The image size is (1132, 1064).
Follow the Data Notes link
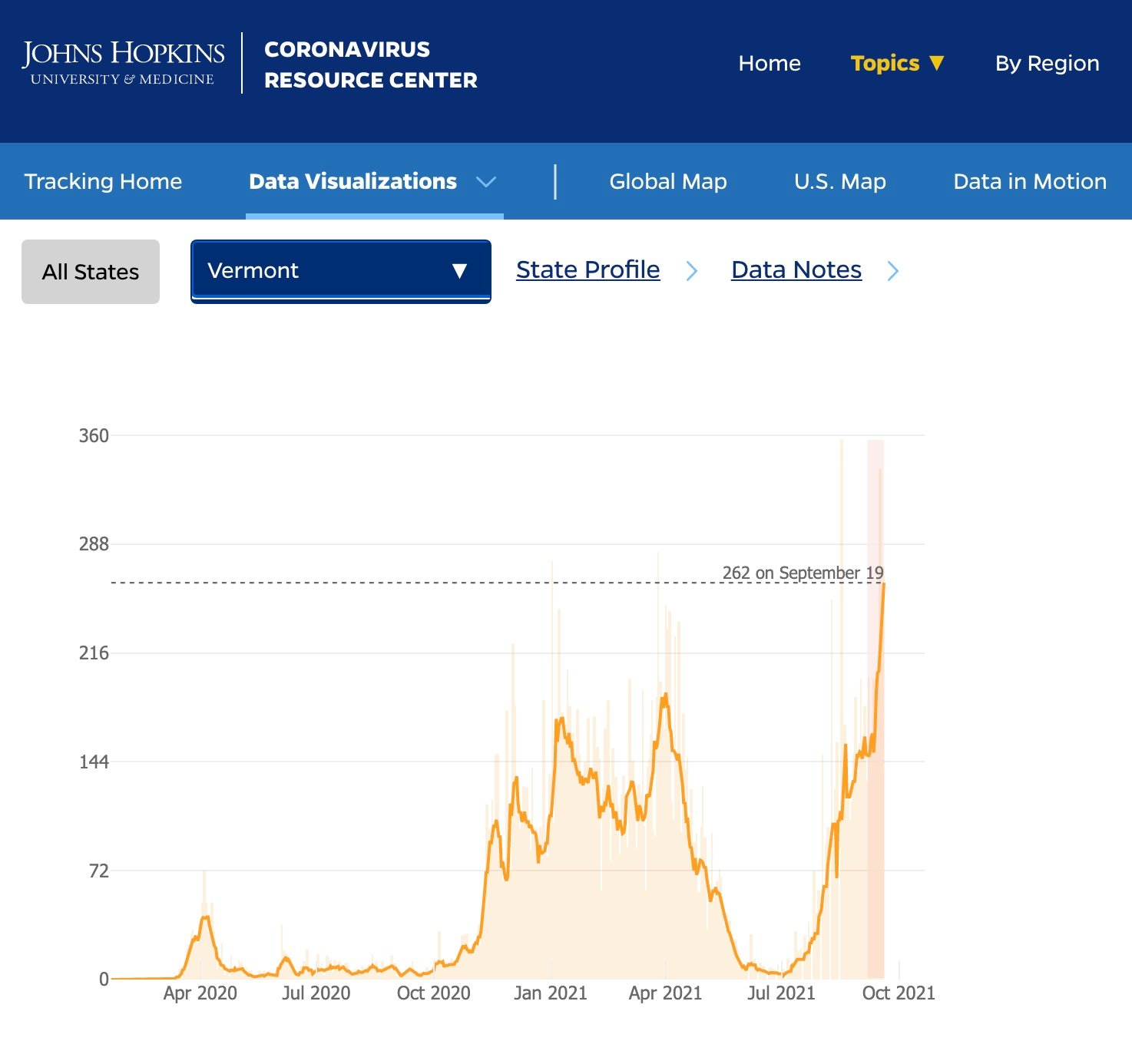796,270
